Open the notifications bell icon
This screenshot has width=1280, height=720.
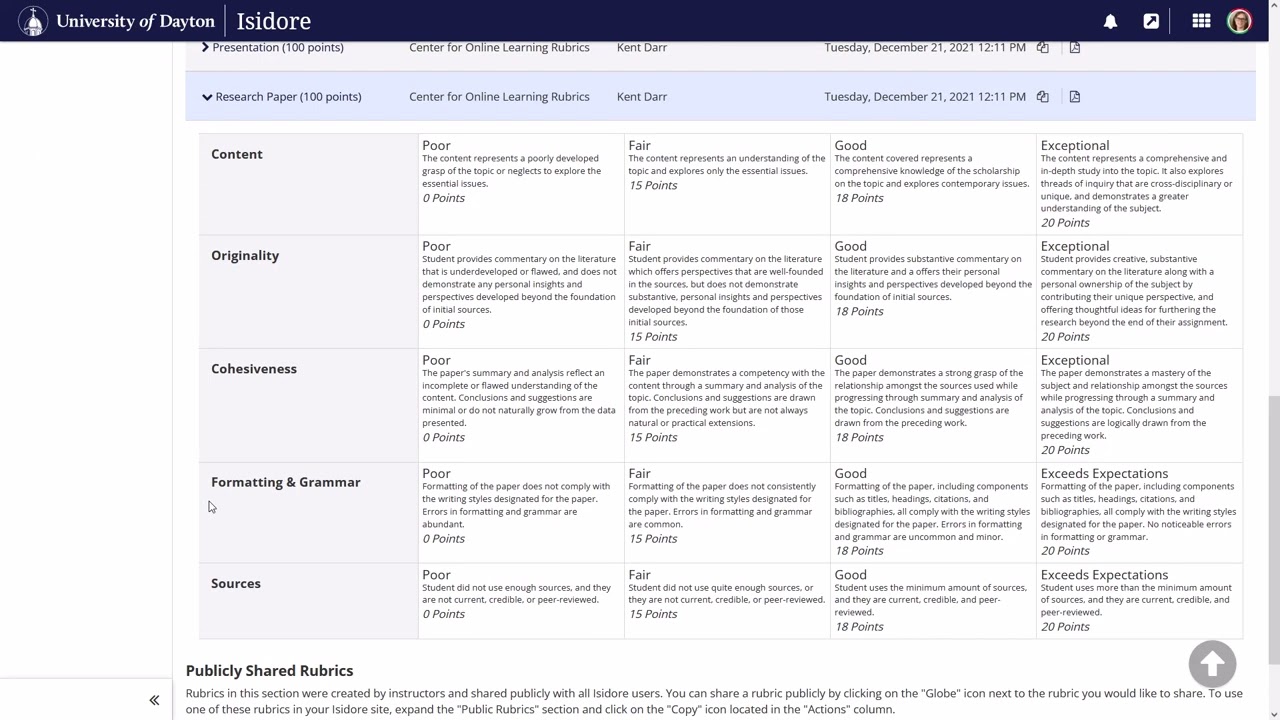click(1110, 21)
